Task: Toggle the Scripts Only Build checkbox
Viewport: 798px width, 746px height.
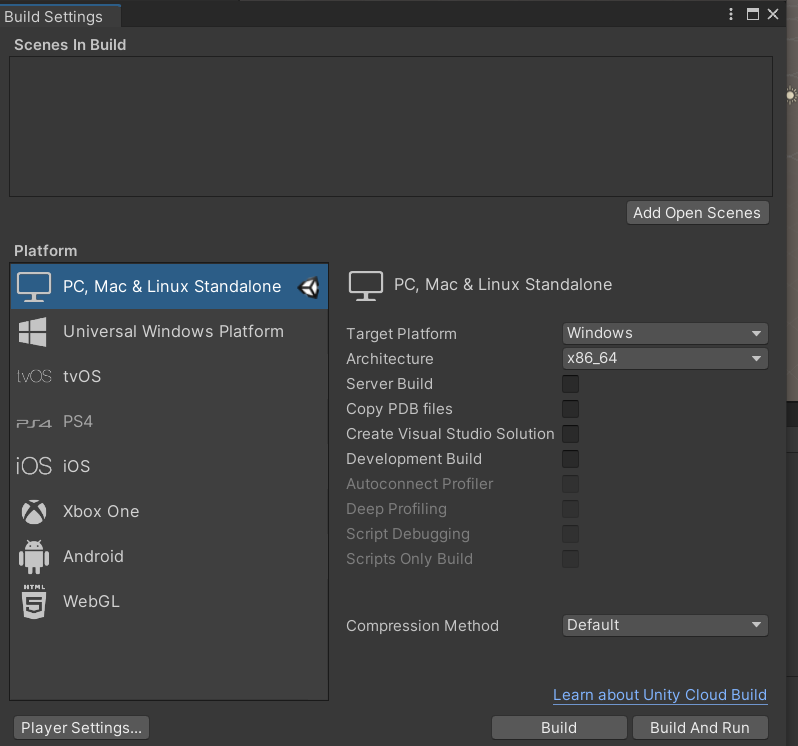Action: tap(571, 558)
